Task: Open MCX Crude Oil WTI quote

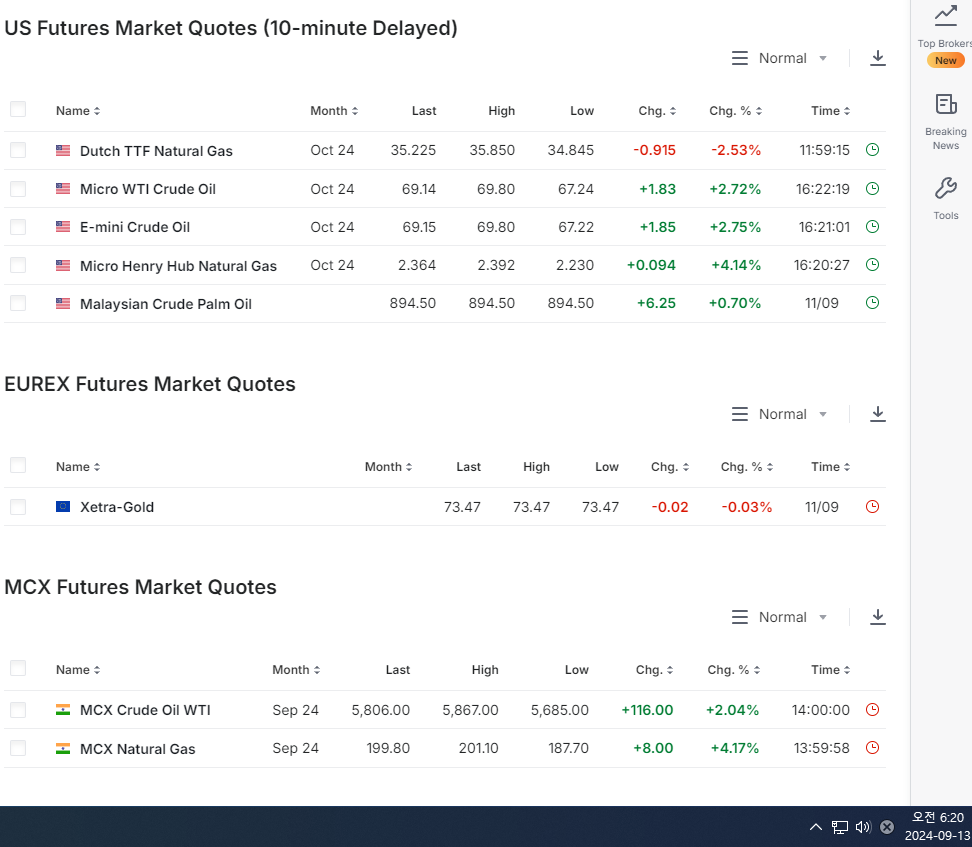Action: coord(145,710)
